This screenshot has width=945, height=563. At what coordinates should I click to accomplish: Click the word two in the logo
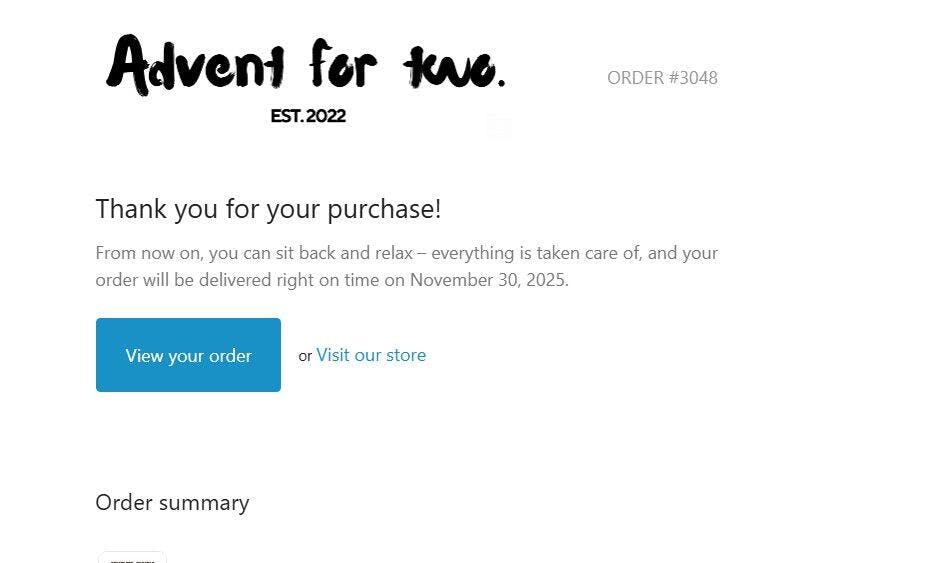point(454,68)
